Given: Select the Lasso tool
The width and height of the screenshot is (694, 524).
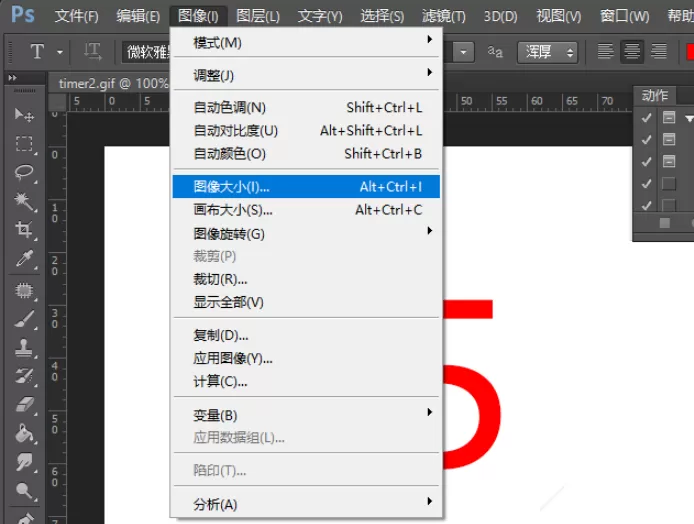Looking at the screenshot, I should [24, 172].
